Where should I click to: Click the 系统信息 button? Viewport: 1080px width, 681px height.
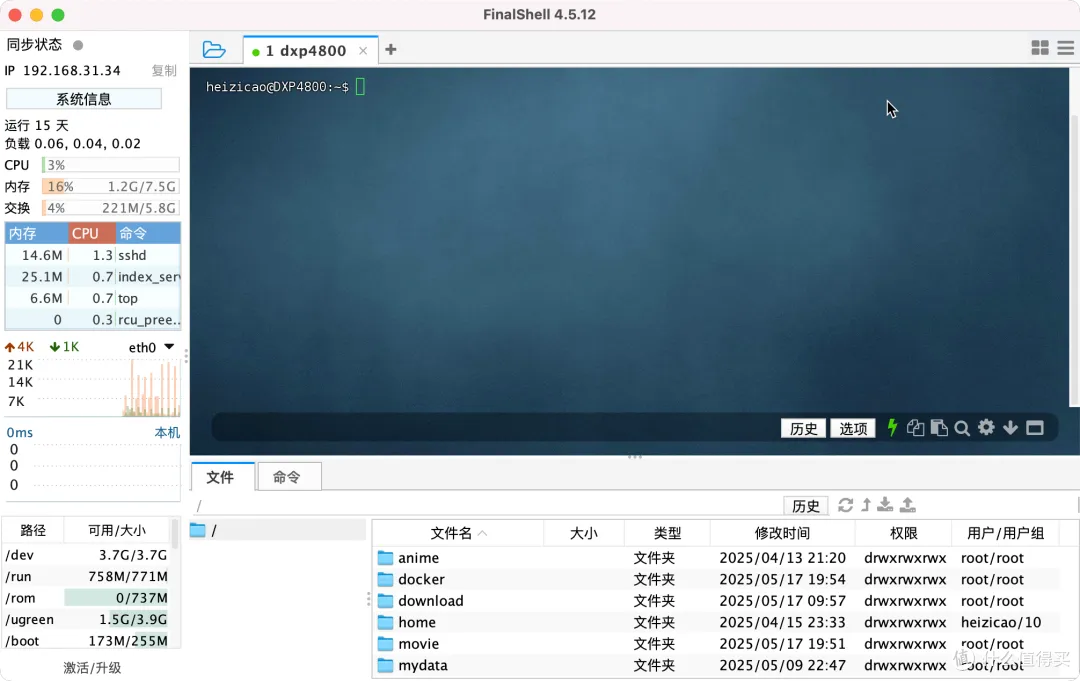point(84,99)
